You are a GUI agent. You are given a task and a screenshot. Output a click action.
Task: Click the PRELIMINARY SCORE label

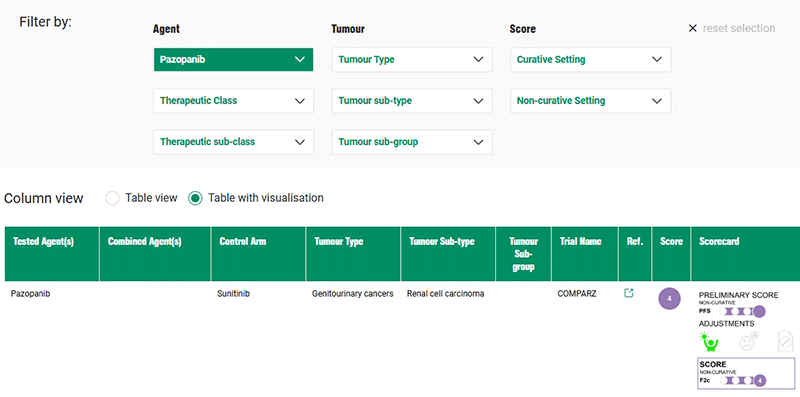[738, 295]
